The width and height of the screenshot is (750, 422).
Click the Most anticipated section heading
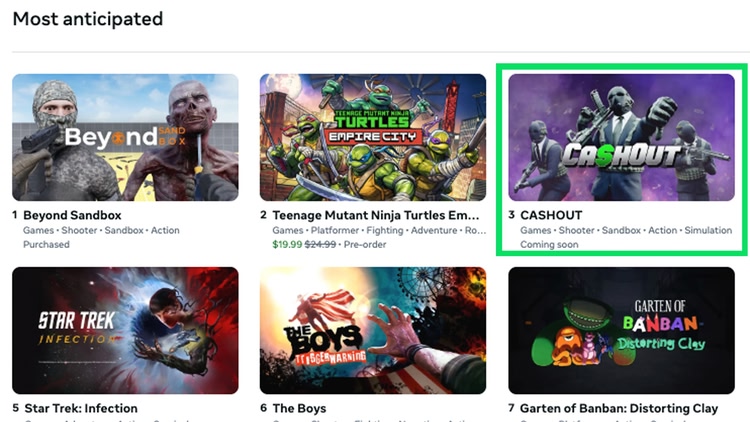87,18
